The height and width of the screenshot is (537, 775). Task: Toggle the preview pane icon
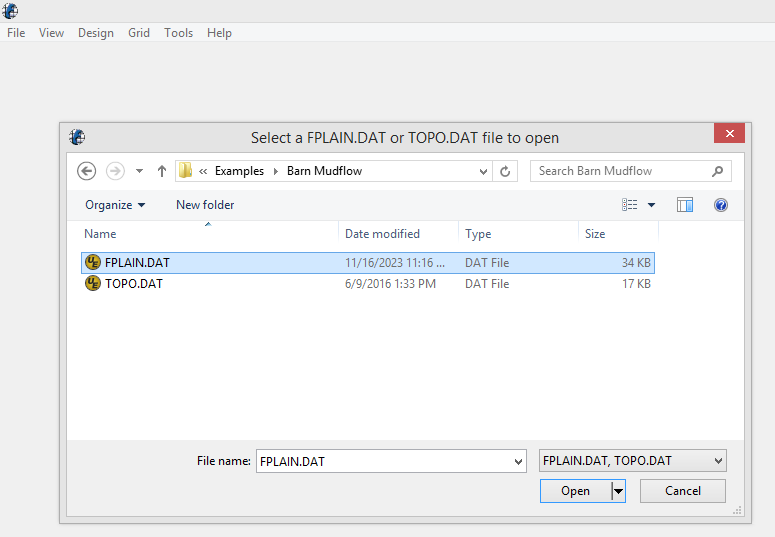(x=685, y=205)
